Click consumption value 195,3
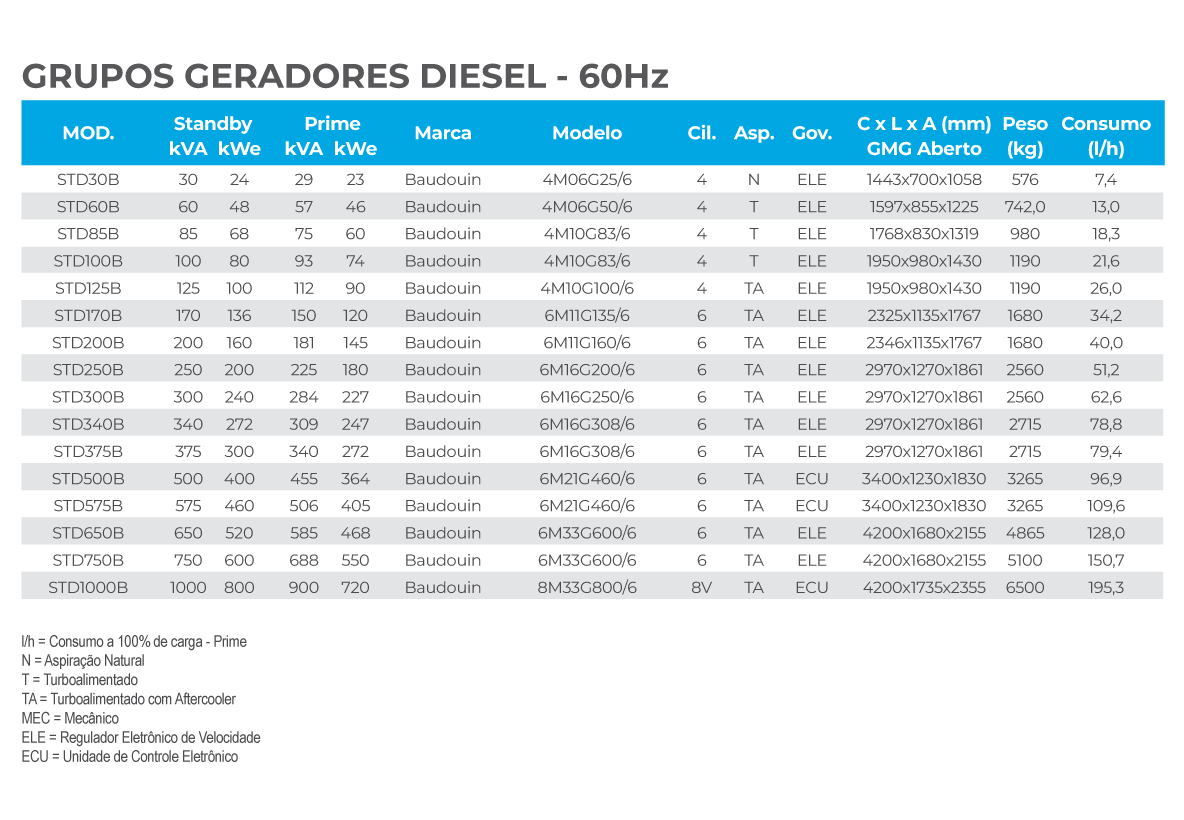Viewport: 1184px width, 820px height. point(1106,587)
